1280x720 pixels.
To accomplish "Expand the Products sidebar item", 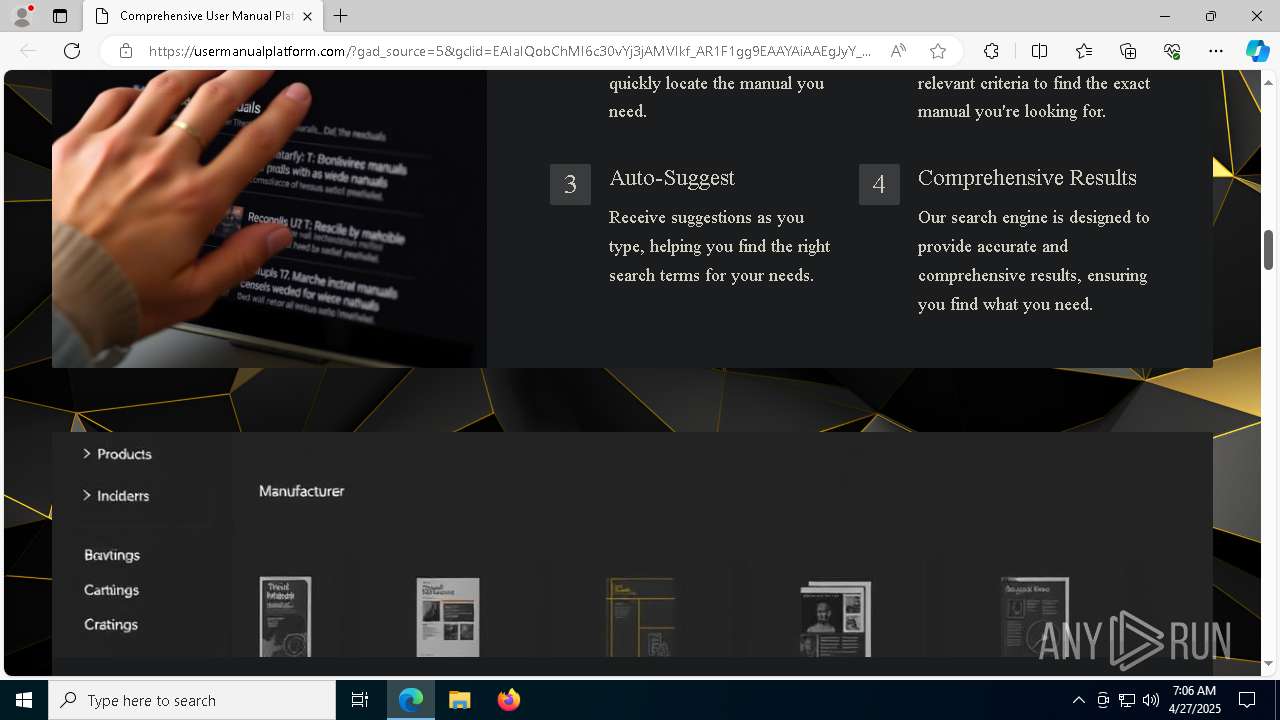I will coord(117,454).
